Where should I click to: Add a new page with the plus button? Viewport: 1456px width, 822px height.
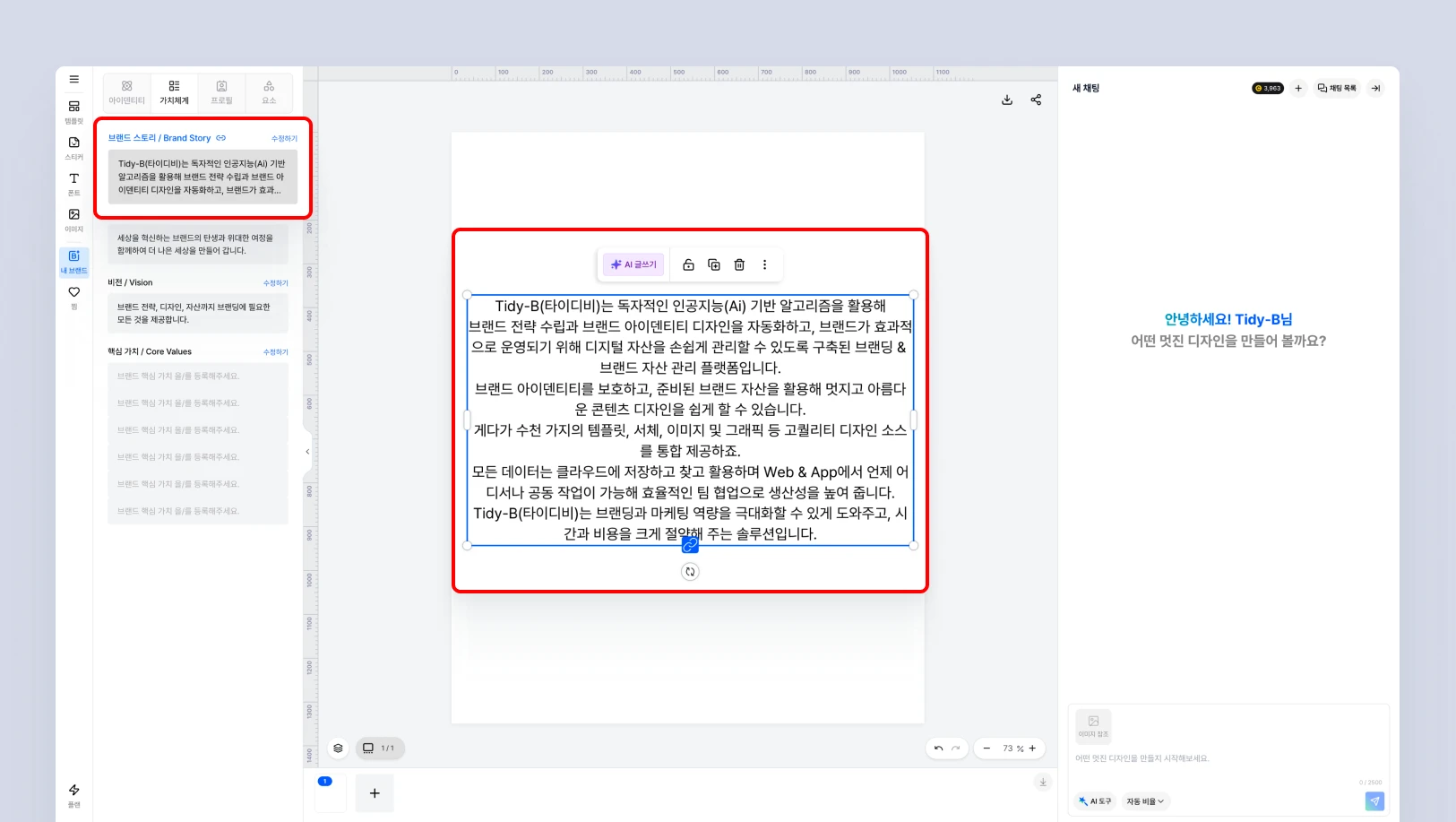375,793
